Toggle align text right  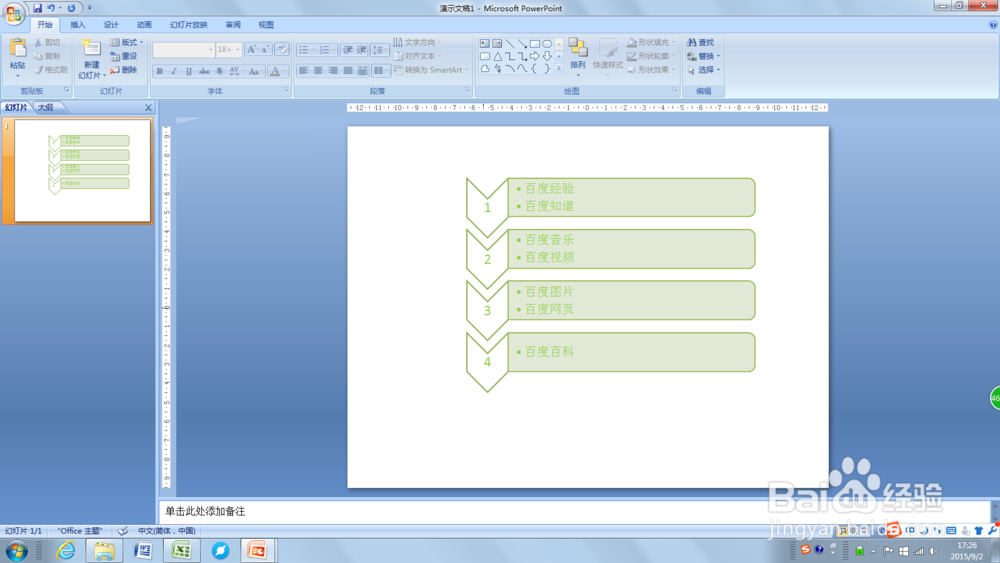tap(333, 70)
